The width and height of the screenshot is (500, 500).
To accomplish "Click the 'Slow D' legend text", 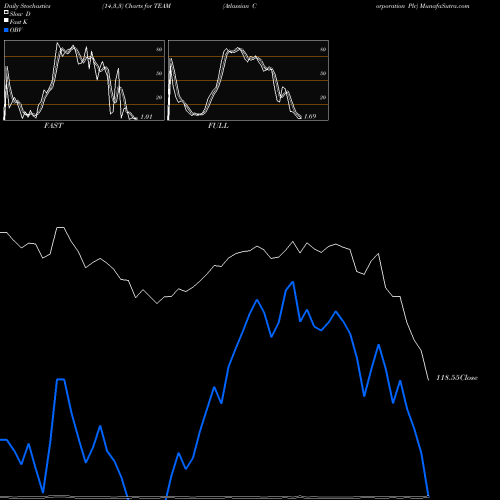I will [20, 14].
